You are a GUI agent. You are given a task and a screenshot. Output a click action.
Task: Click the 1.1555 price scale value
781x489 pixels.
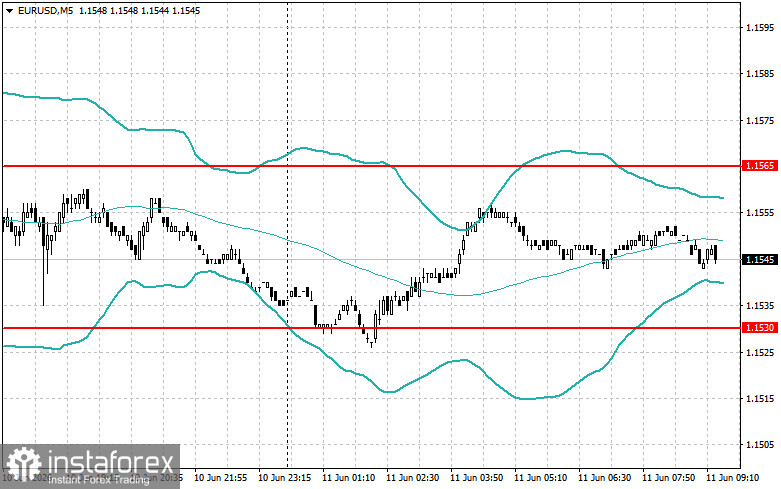click(760, 213)
